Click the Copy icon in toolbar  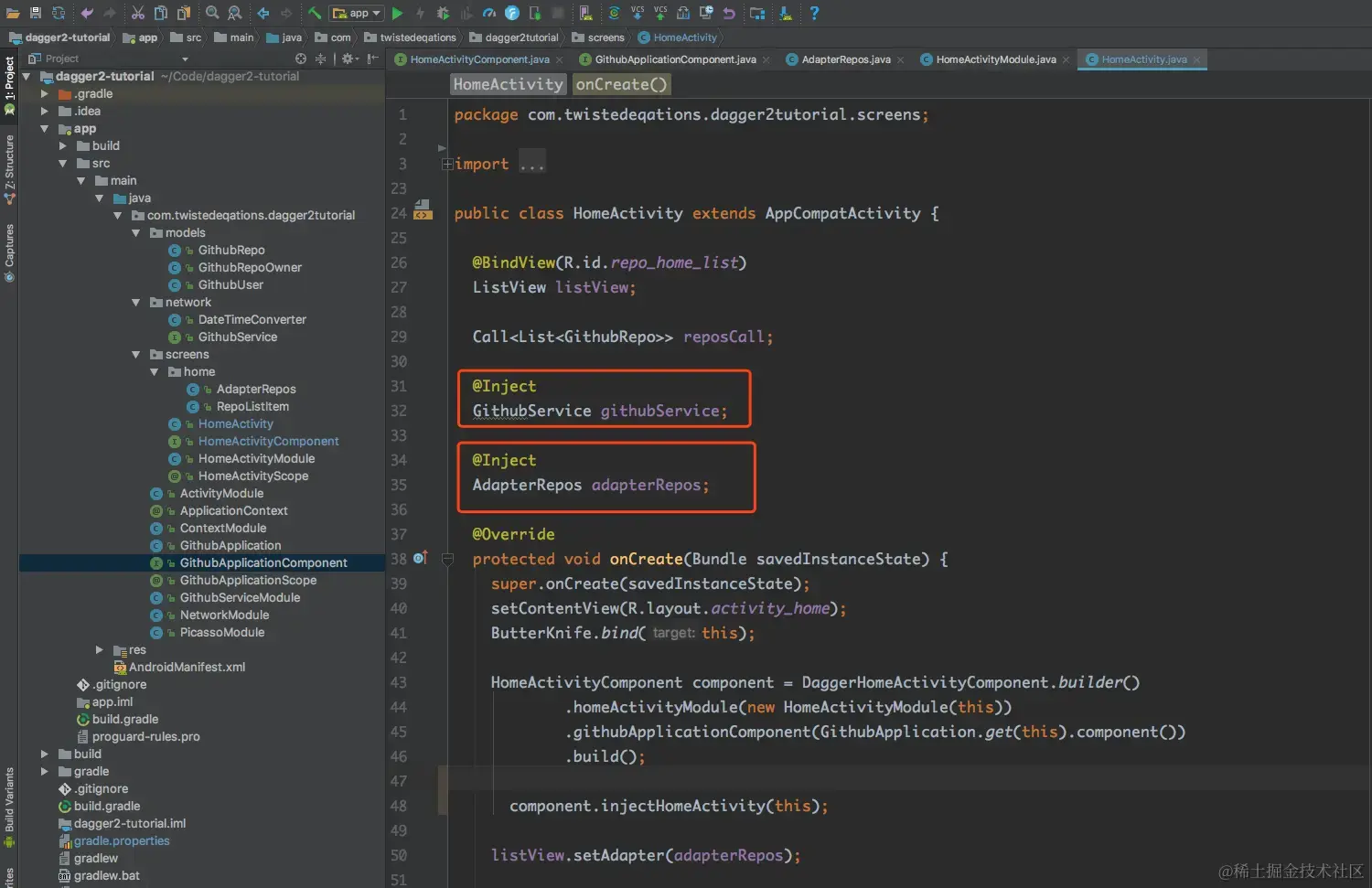(x=161, y=13)
